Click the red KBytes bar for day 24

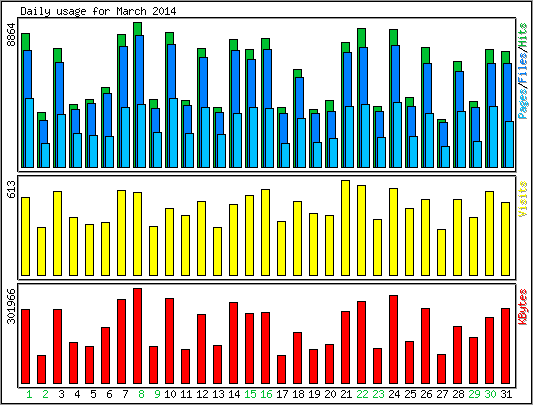(x=394, y=339)
